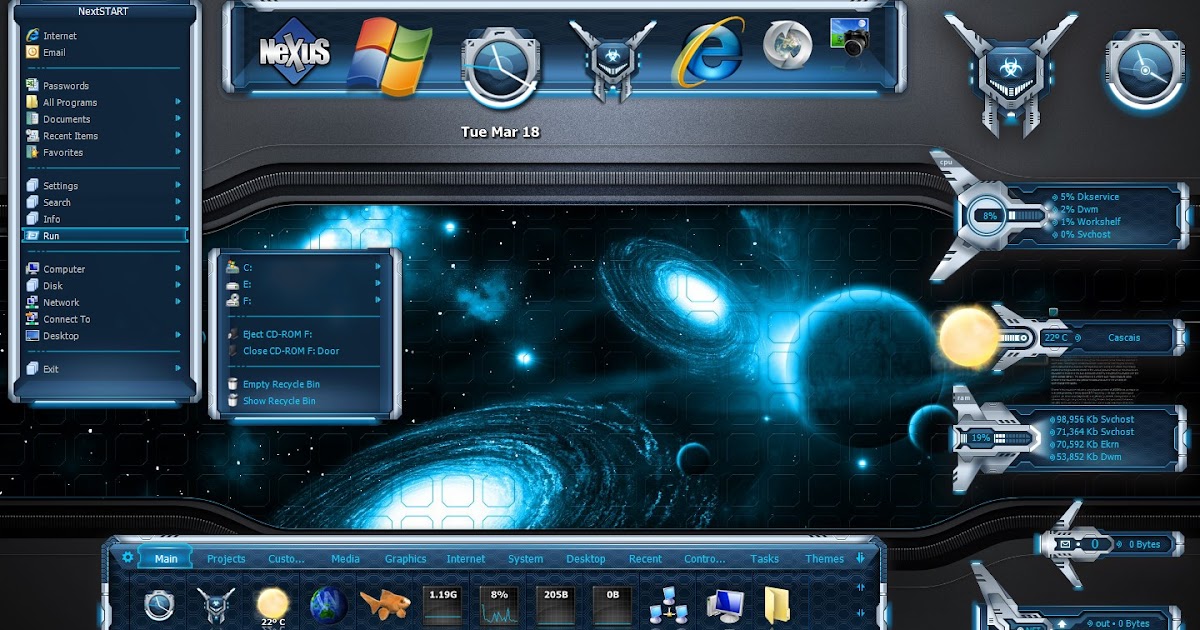Open the Recent tab

[x=645, y=559]
